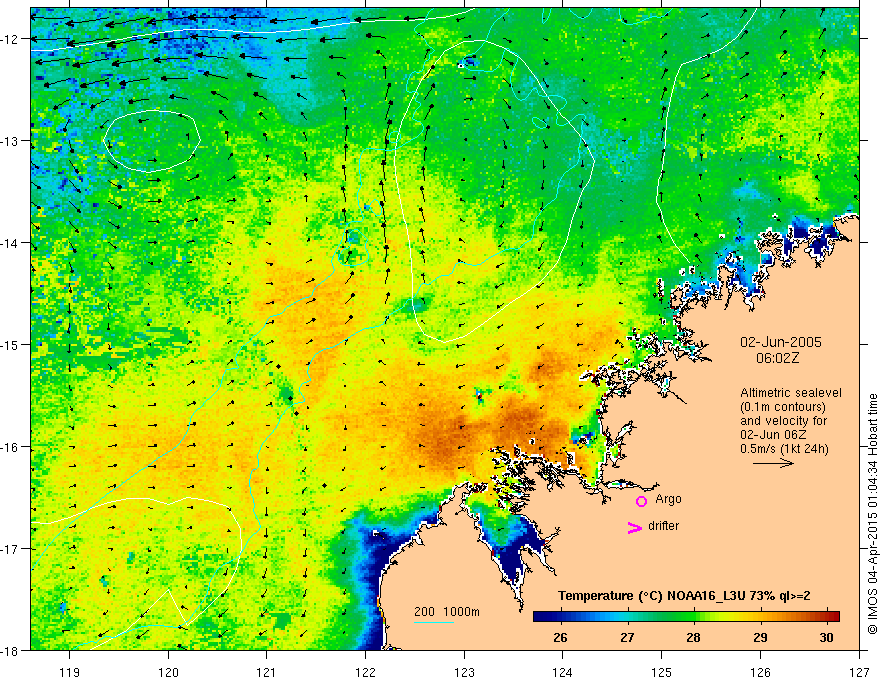Click the '-12' latitude axis label
Viewport: 880px width, 680px height.
coord(11,39)
